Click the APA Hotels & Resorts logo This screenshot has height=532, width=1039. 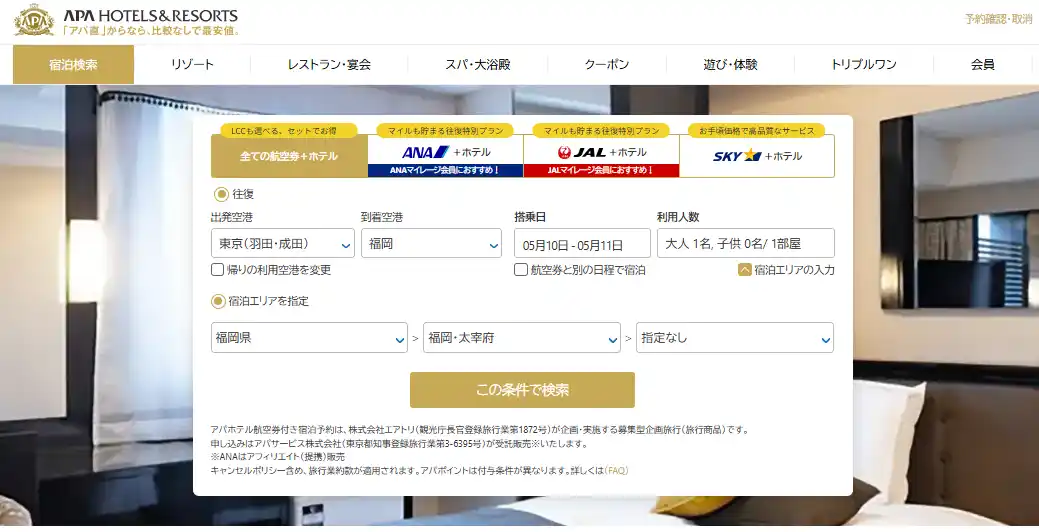(126, 21)
